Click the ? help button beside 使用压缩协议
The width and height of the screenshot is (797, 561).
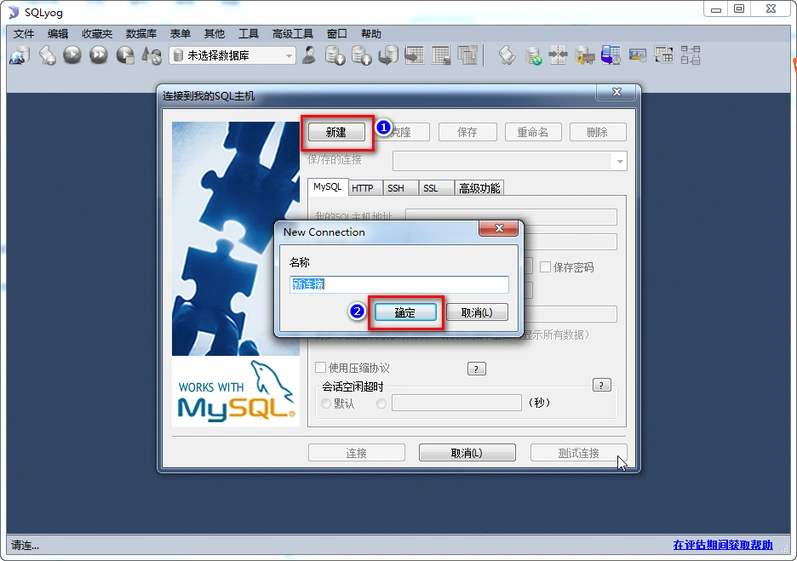point(476,369)
